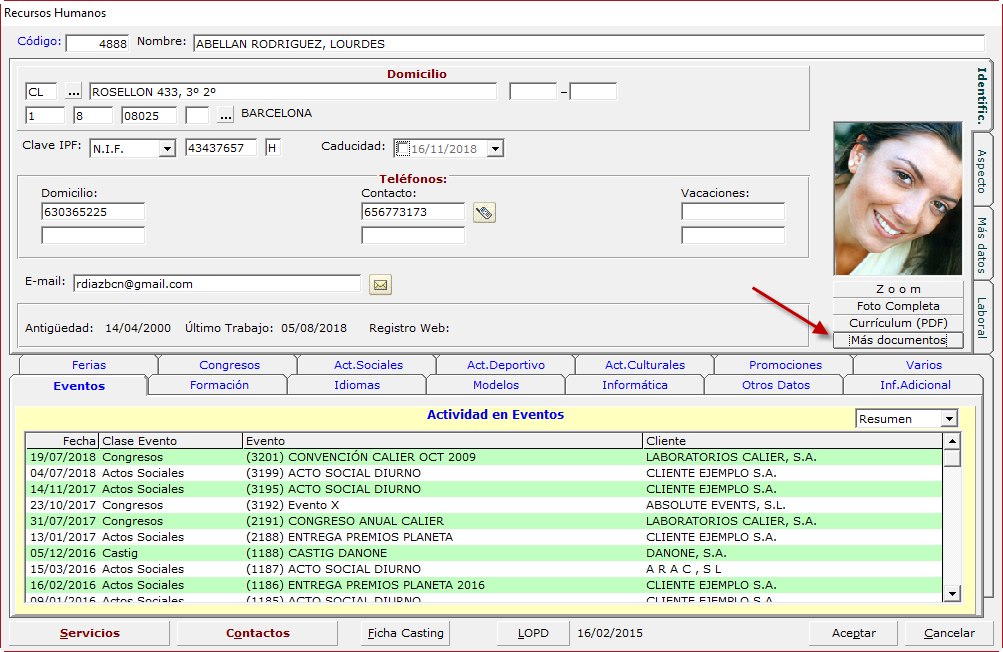Click the events list scroll down arrow
Viewport: 1003px width, 652px height.
tap(952, 594)
